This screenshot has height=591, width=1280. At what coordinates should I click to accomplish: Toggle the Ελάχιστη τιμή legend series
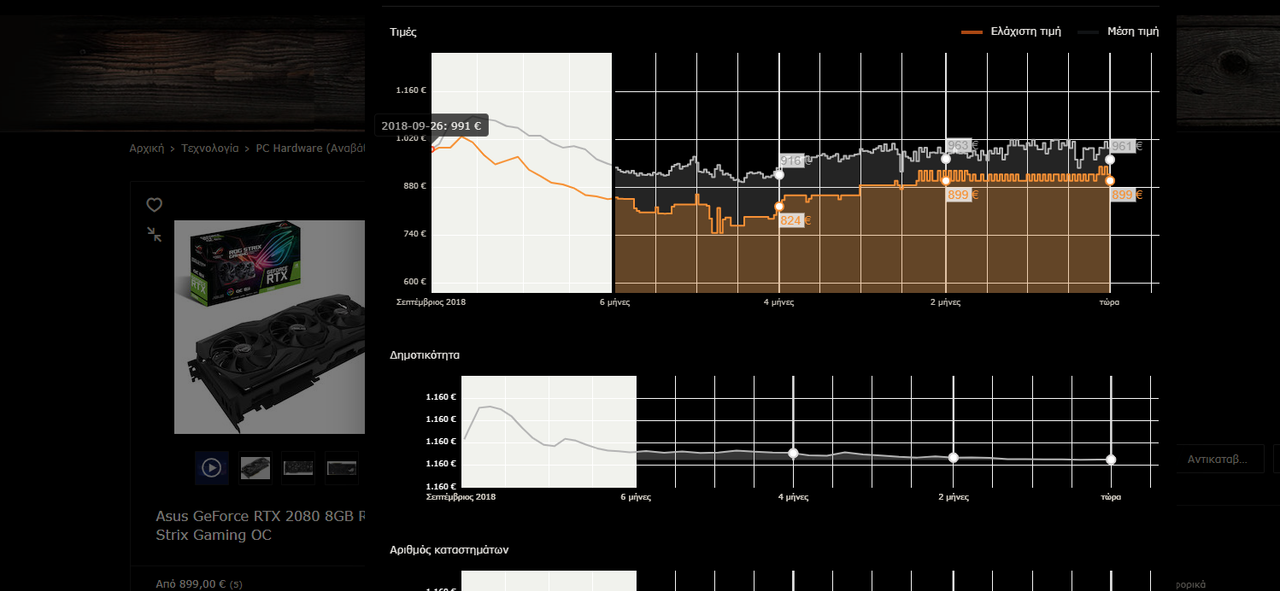(x=1010, y=32)
